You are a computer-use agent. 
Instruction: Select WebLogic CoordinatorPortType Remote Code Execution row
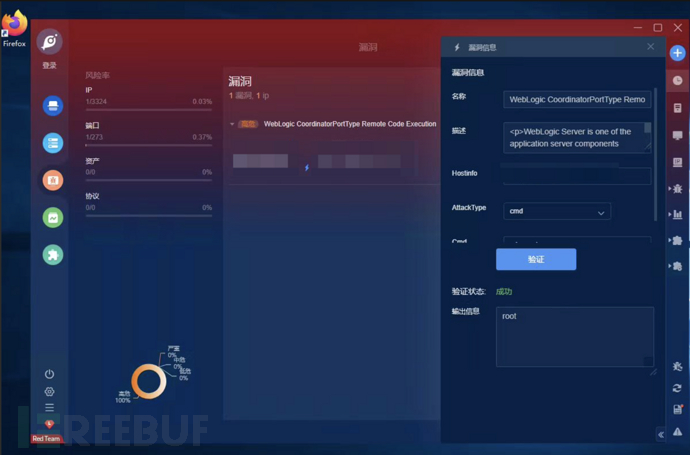pyautogui.click(x=350, y=124)
